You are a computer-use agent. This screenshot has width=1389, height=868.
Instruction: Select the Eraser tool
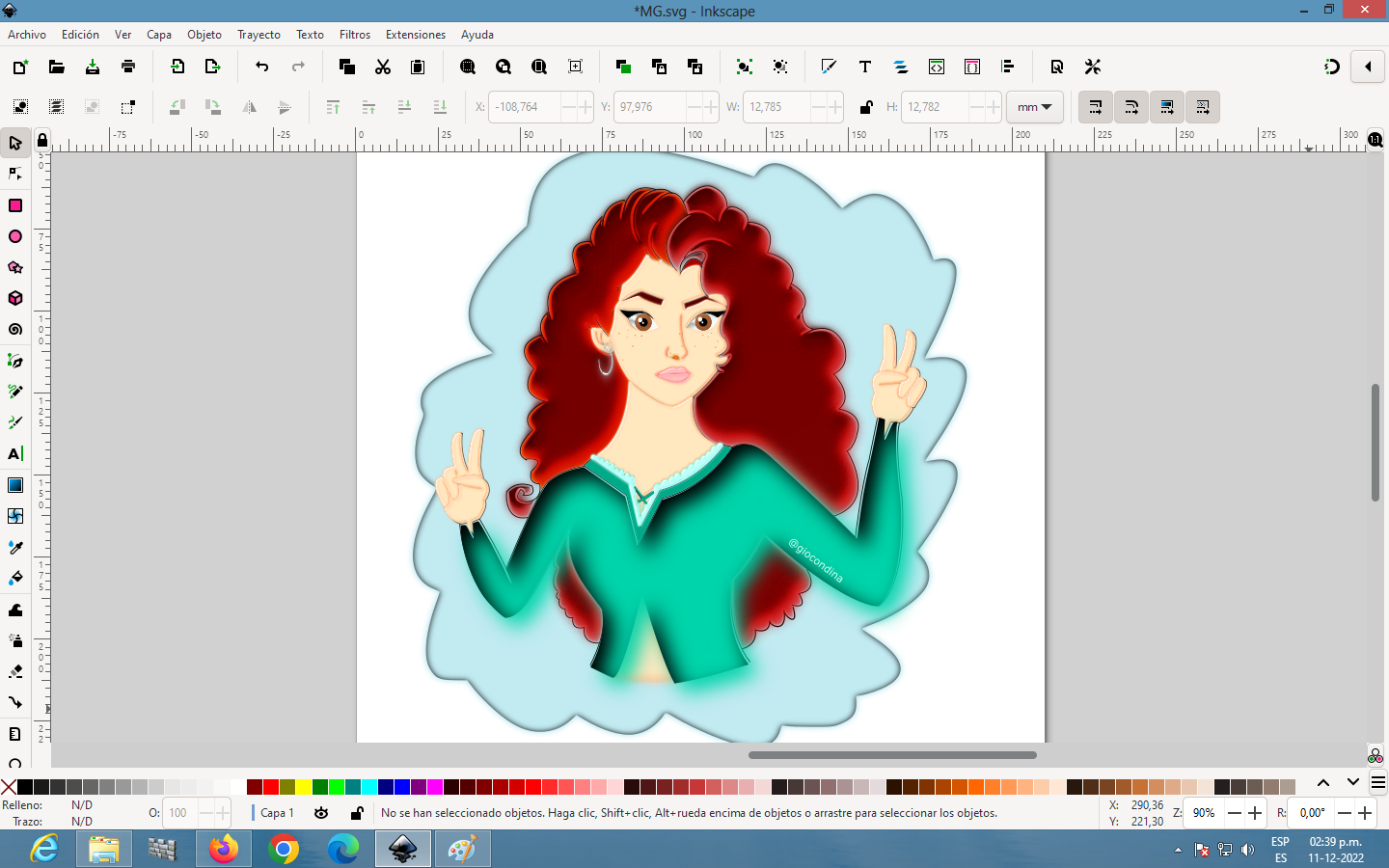[x=15, y=671]
